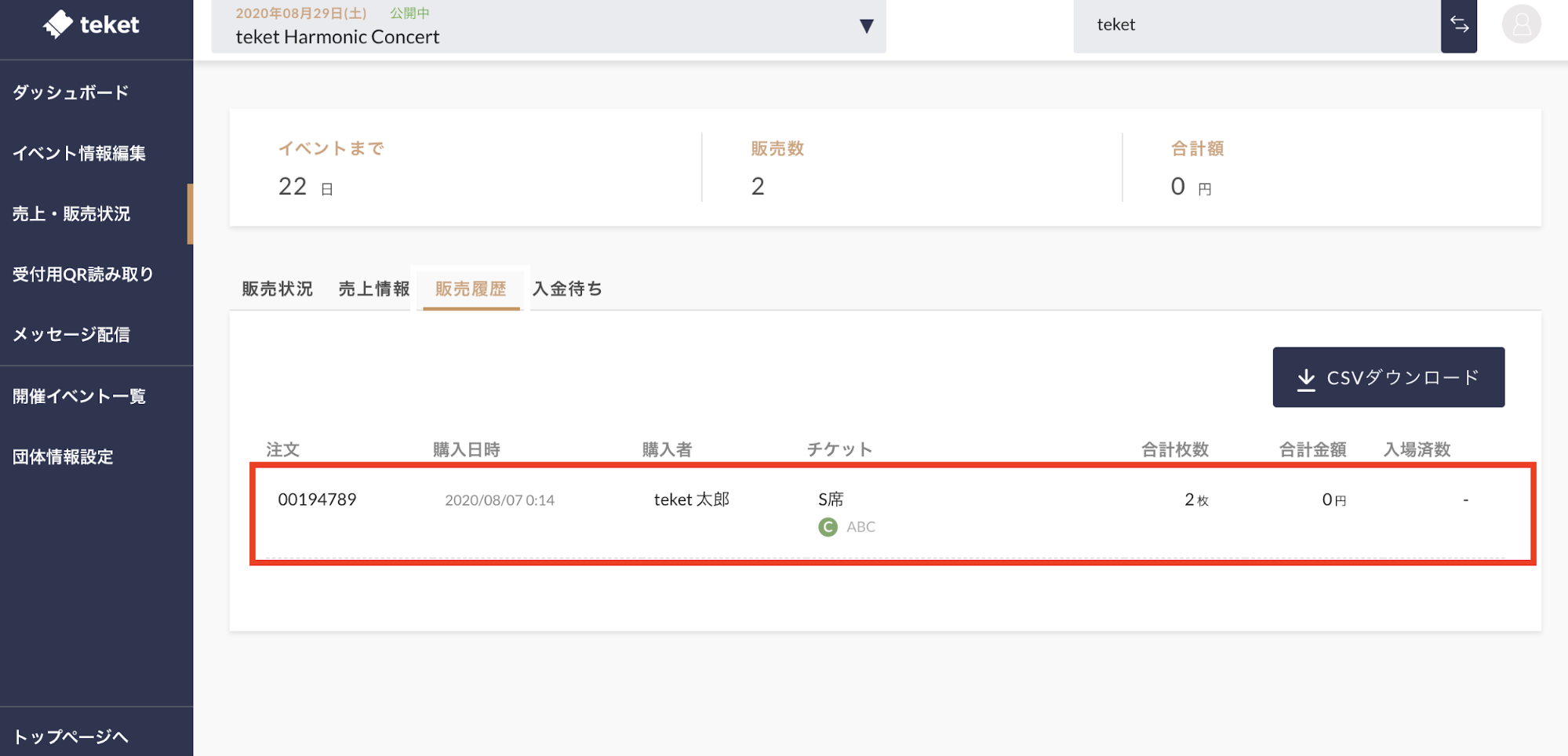Open the 入金待ち tab
Viewport: 1568px width, 756px height.
pyautogui.click(x=567, y=289)
